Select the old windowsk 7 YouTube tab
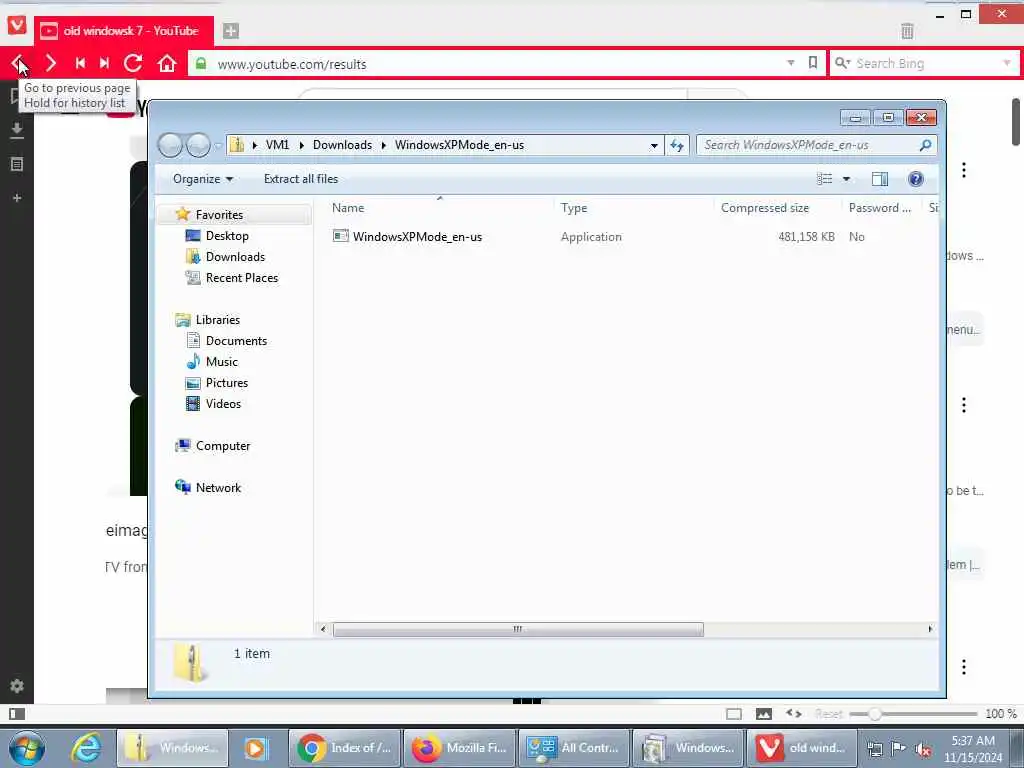Image resolution: width=1024 pixels, height=768 pixels. click(124, 31)
